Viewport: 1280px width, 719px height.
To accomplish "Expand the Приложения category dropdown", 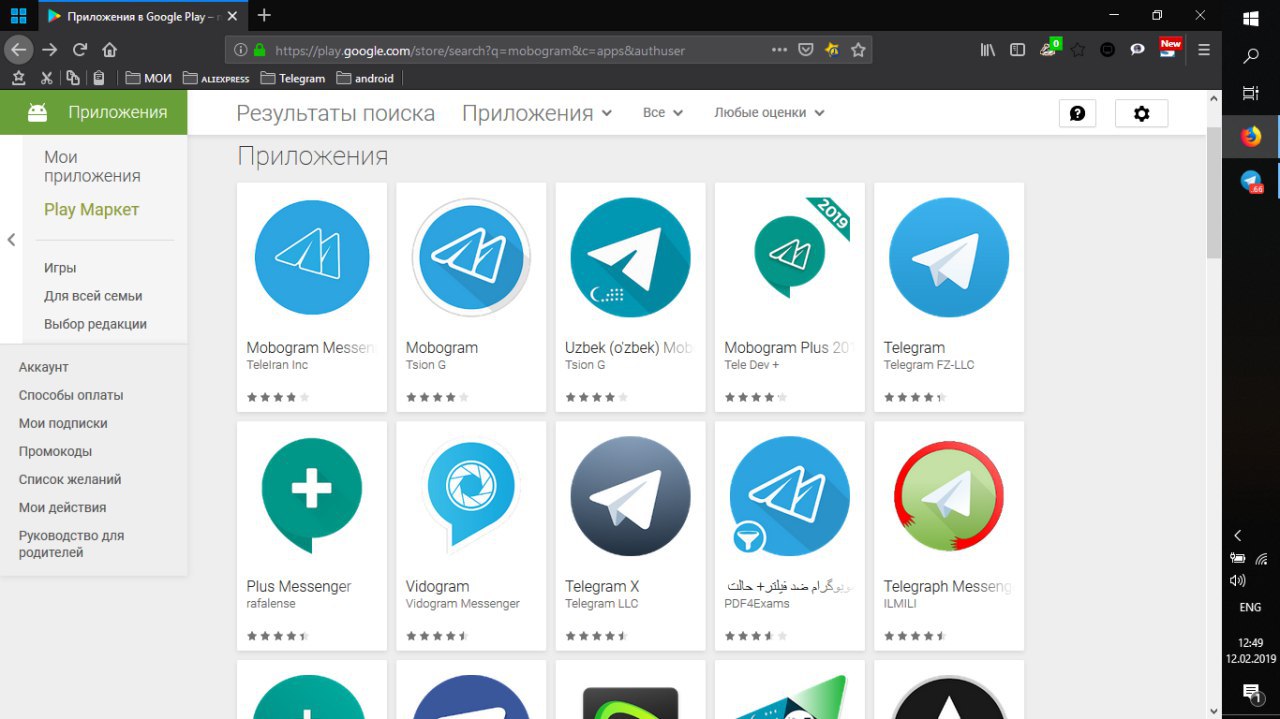I will click(537, 113).
